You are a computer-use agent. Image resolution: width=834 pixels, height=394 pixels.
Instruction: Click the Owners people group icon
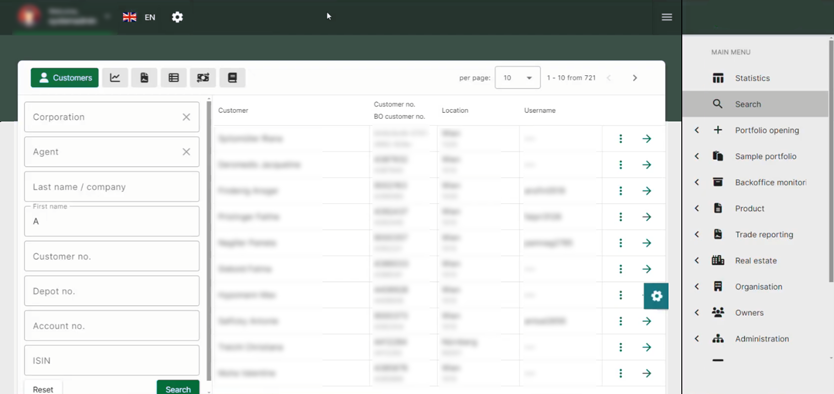718,313
